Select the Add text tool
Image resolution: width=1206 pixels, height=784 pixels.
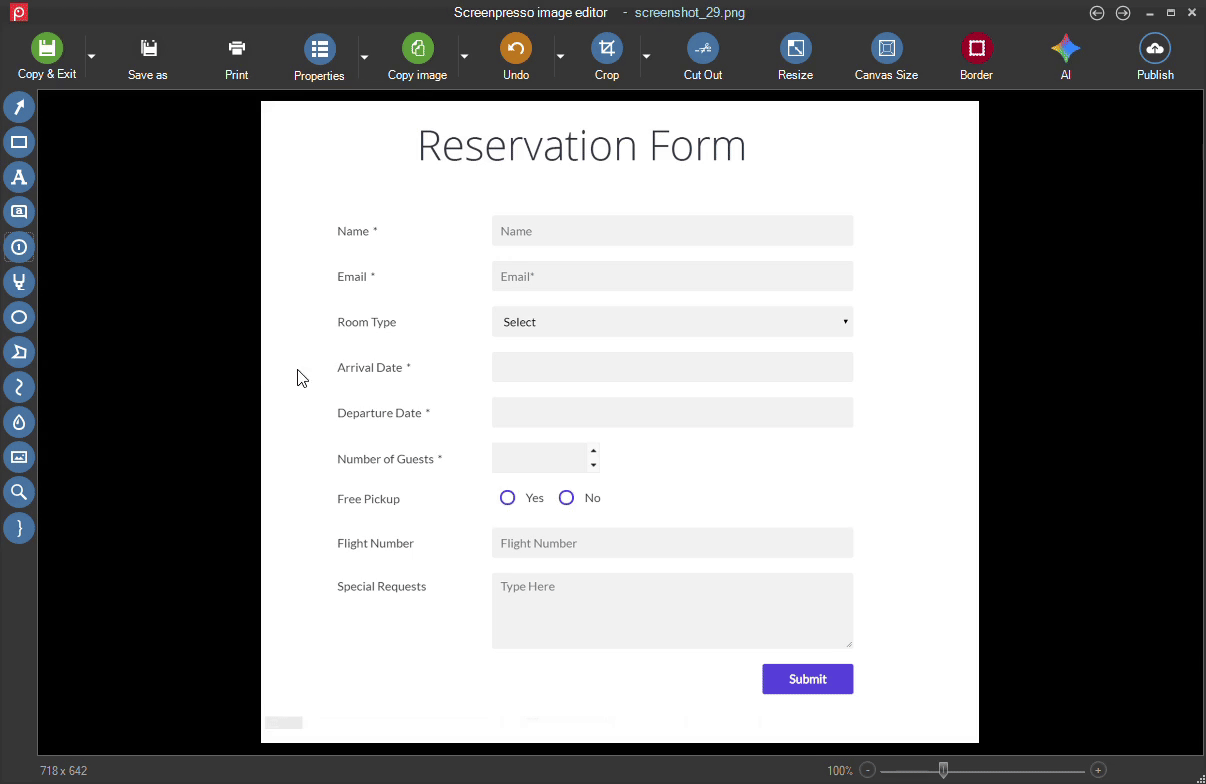pyautogui.click(x=19, y=177)
